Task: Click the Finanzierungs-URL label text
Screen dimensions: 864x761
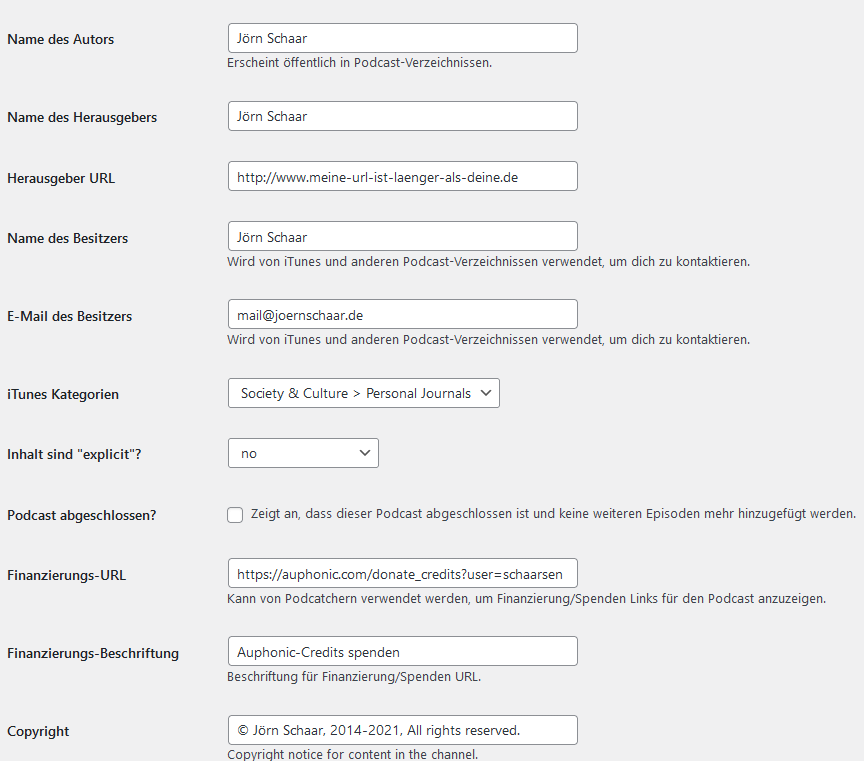Action: 67,575
